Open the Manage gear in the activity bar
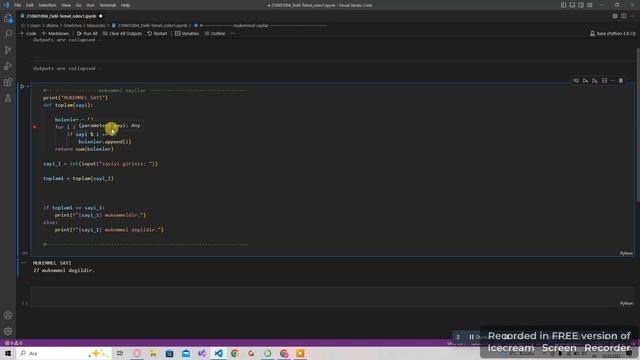Screen dimensions: 640x360 pos(8,331)
